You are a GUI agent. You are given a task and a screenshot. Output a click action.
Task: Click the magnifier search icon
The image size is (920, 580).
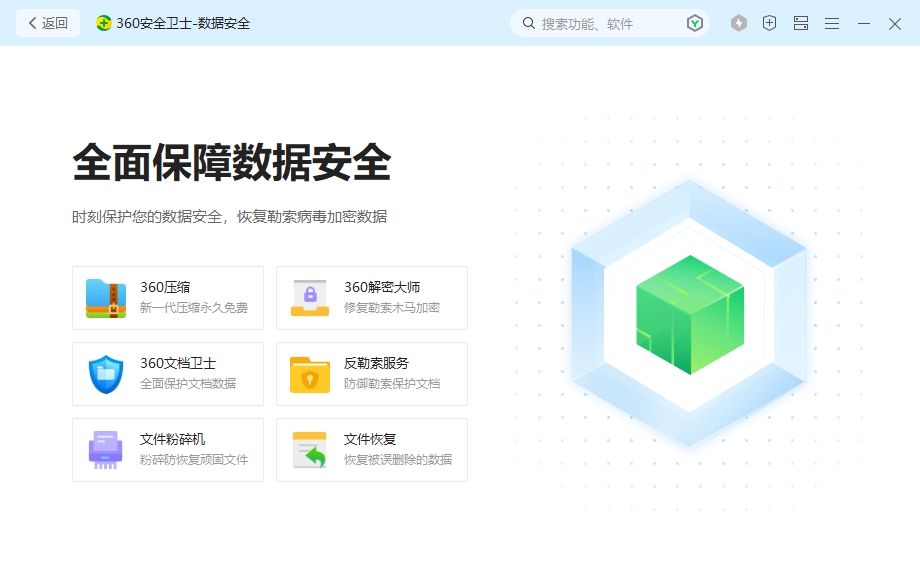(529, 23)
